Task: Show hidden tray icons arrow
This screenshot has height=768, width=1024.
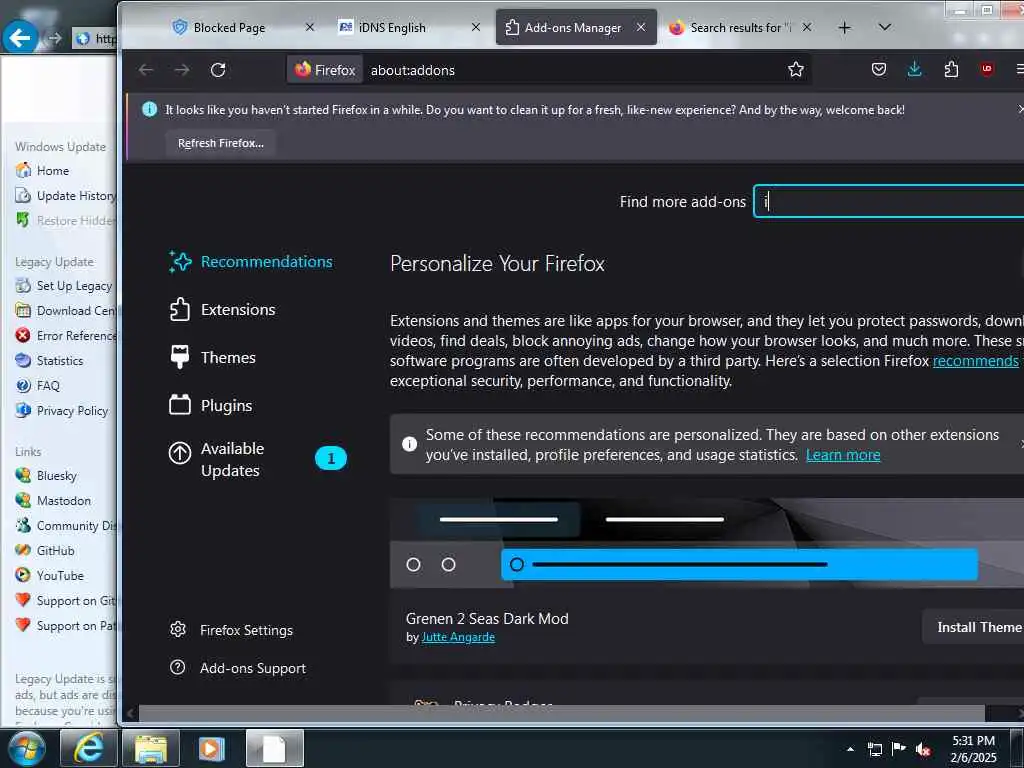Action: point(850,749)
